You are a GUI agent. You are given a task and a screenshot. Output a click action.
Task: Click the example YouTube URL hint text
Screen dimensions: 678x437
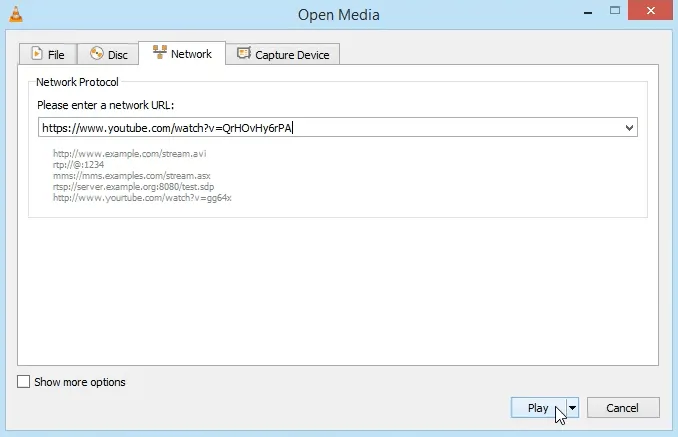(x=142, y=197)
